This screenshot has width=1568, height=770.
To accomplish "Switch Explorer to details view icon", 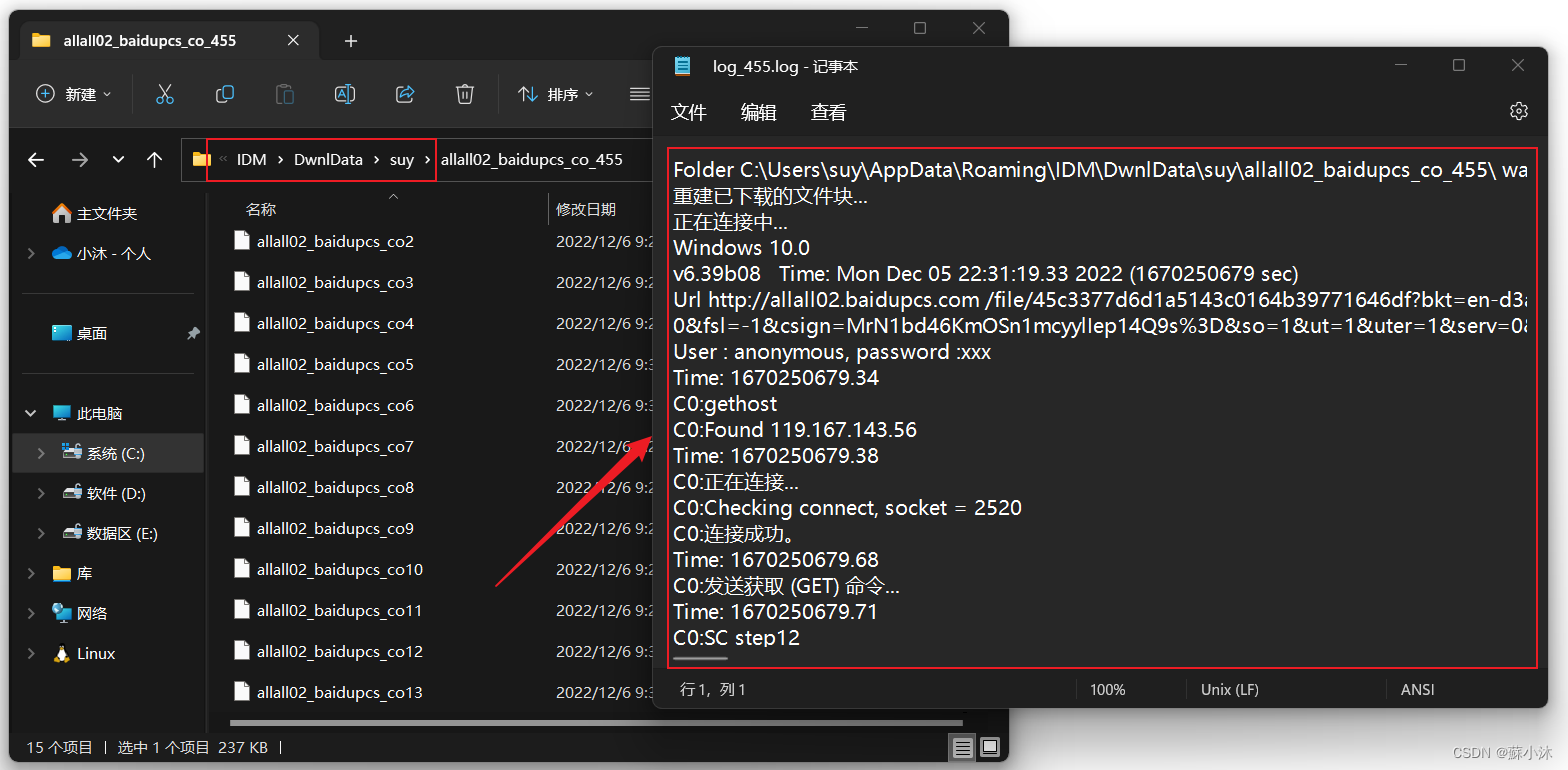I will click(x=962, y=747).
